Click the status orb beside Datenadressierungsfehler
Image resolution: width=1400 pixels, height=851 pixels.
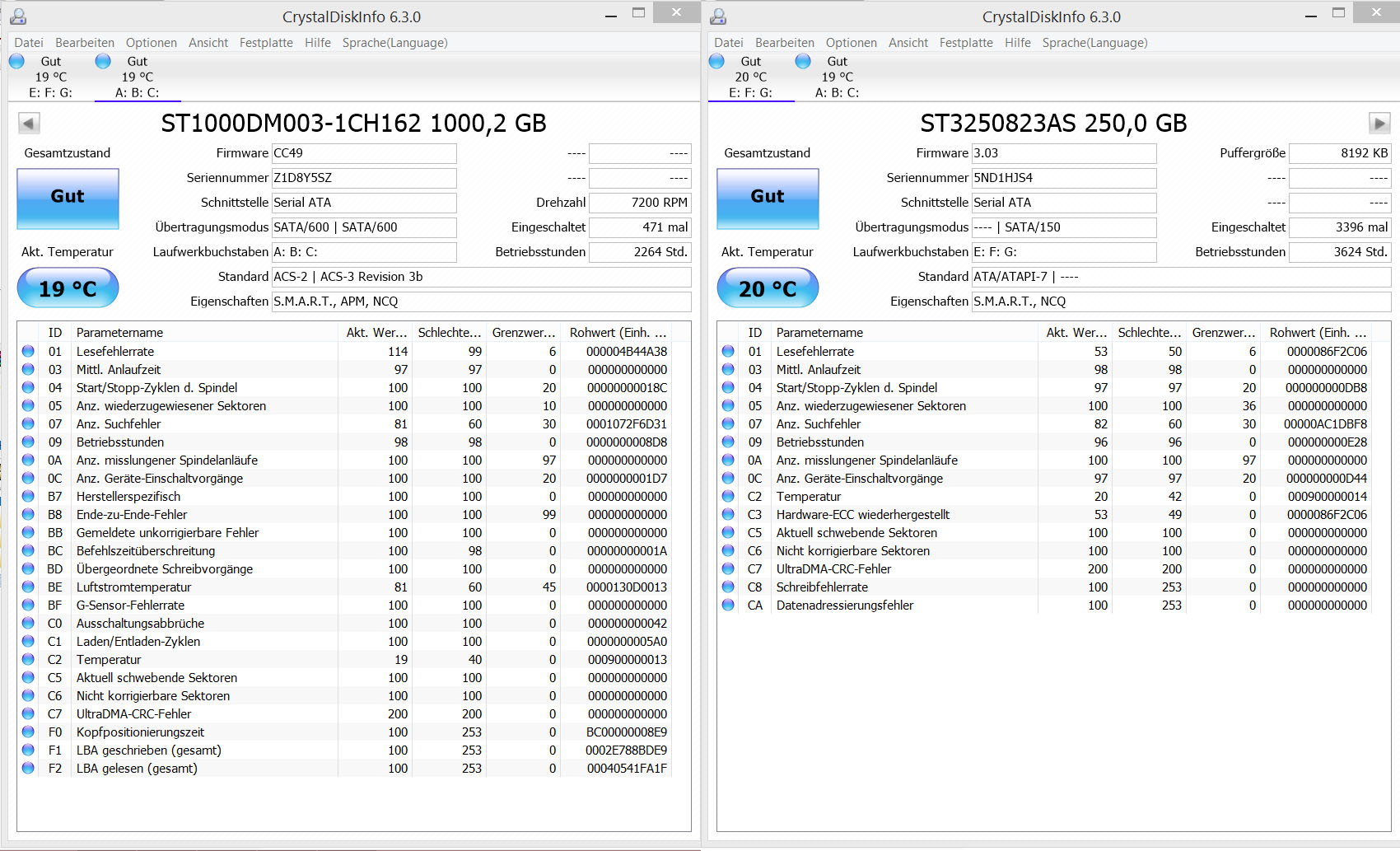click(728, 605)
